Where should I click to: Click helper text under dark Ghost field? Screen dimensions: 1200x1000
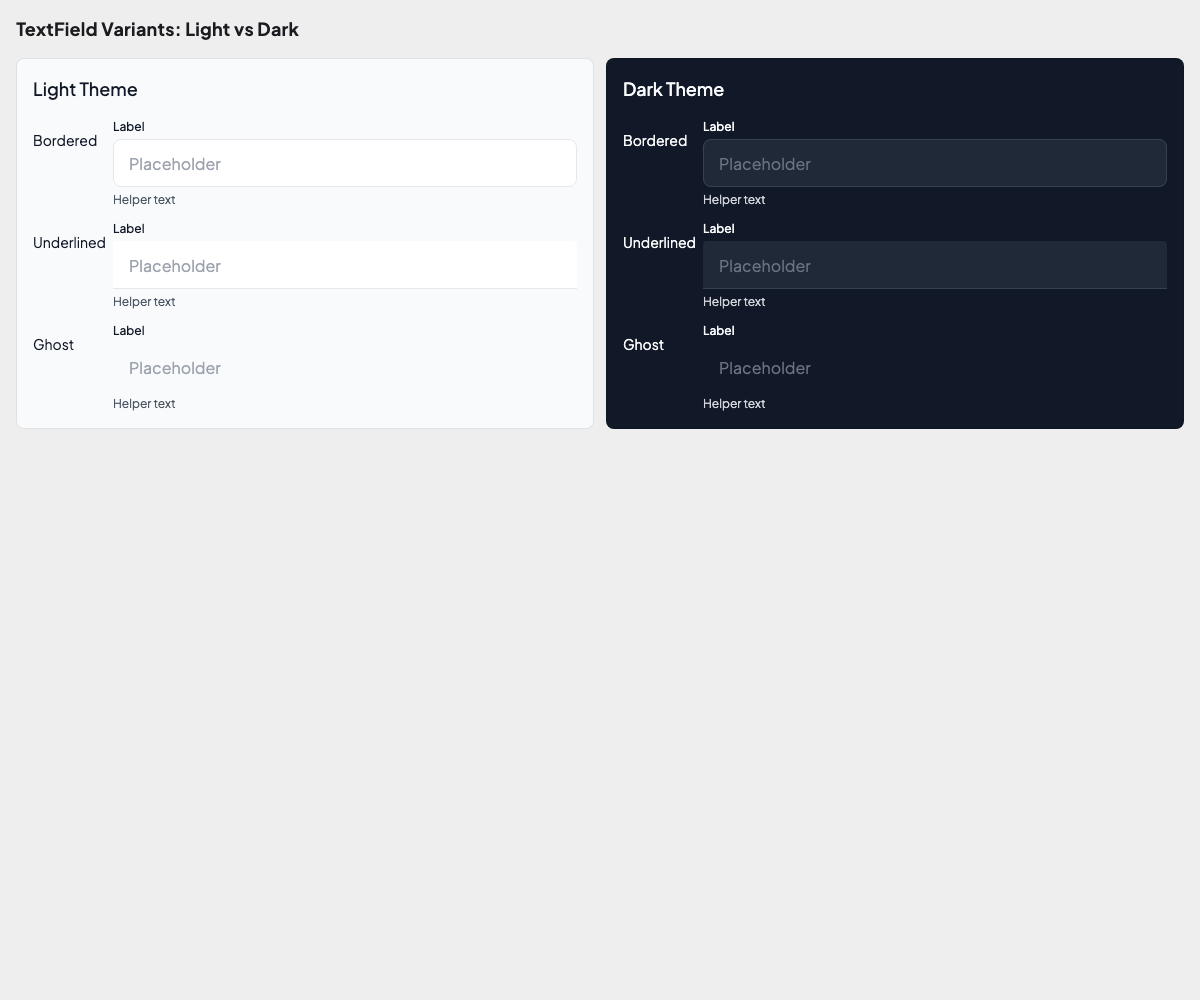[734, 404]
